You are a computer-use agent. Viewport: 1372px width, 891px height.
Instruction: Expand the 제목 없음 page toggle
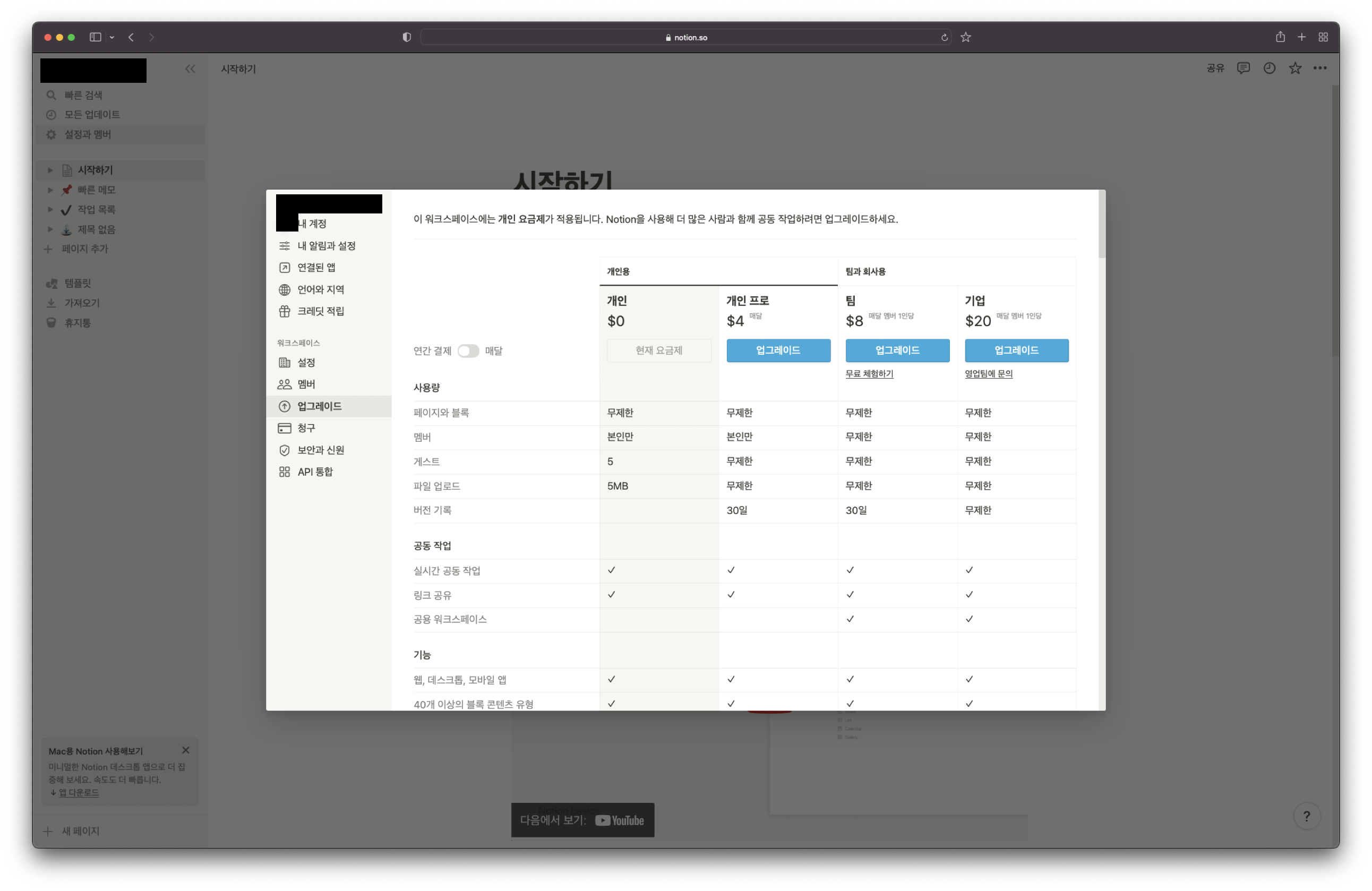coord(50,229)
